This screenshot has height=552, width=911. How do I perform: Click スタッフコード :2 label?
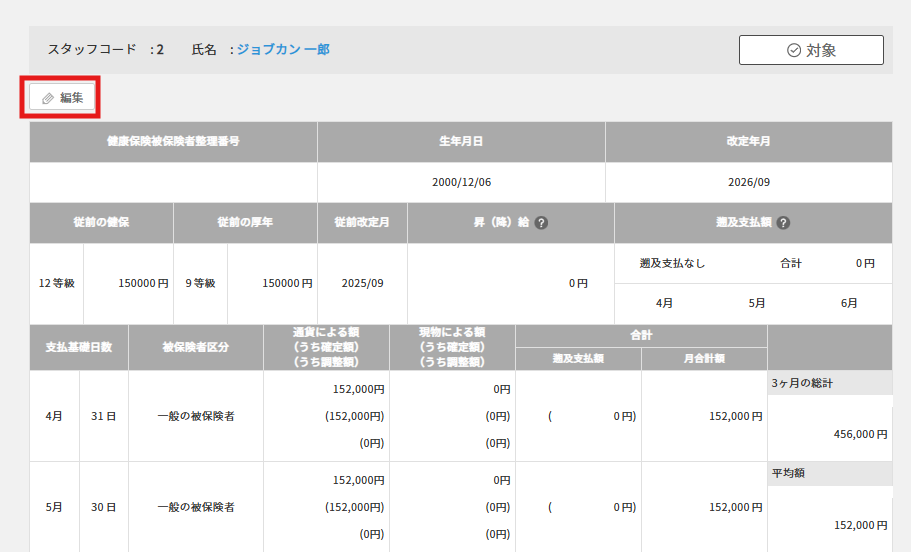click(106, 49)
